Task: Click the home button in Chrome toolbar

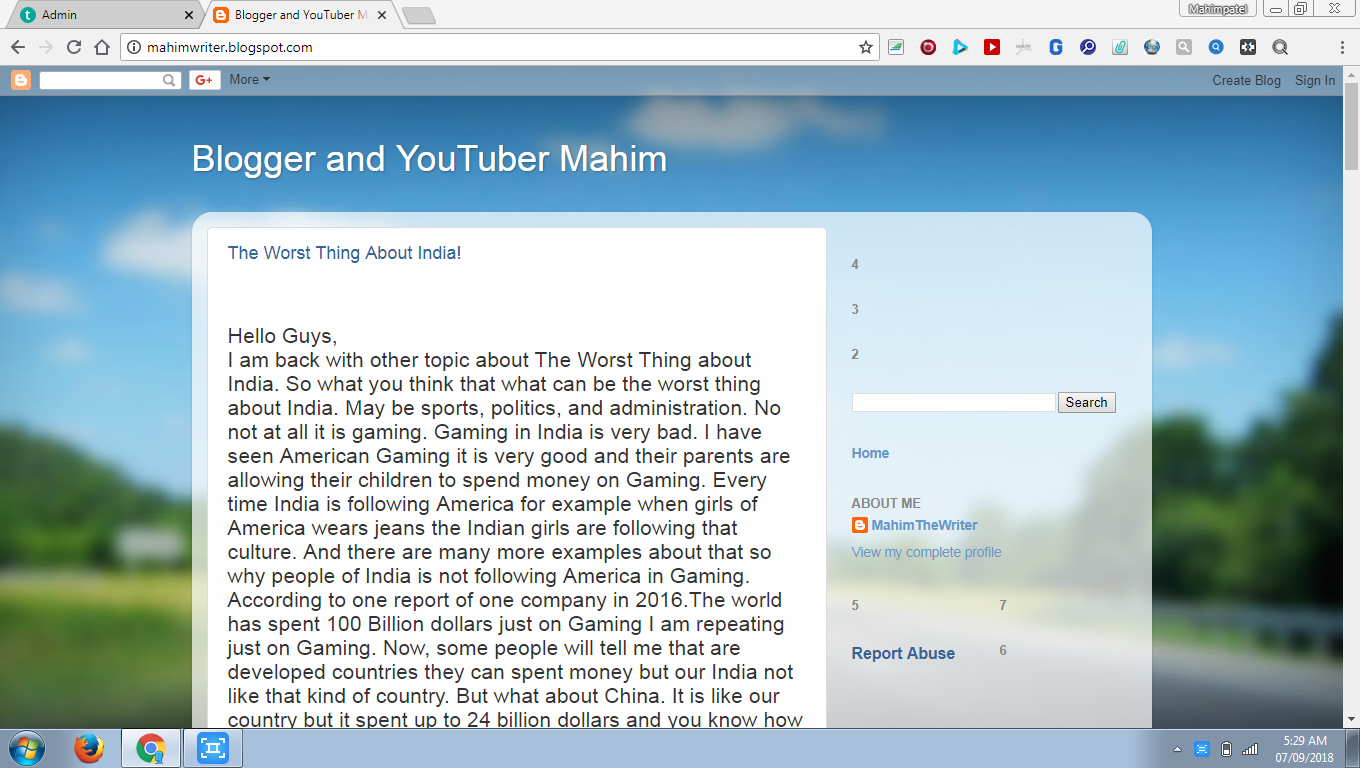Action: tap(101, 47)
